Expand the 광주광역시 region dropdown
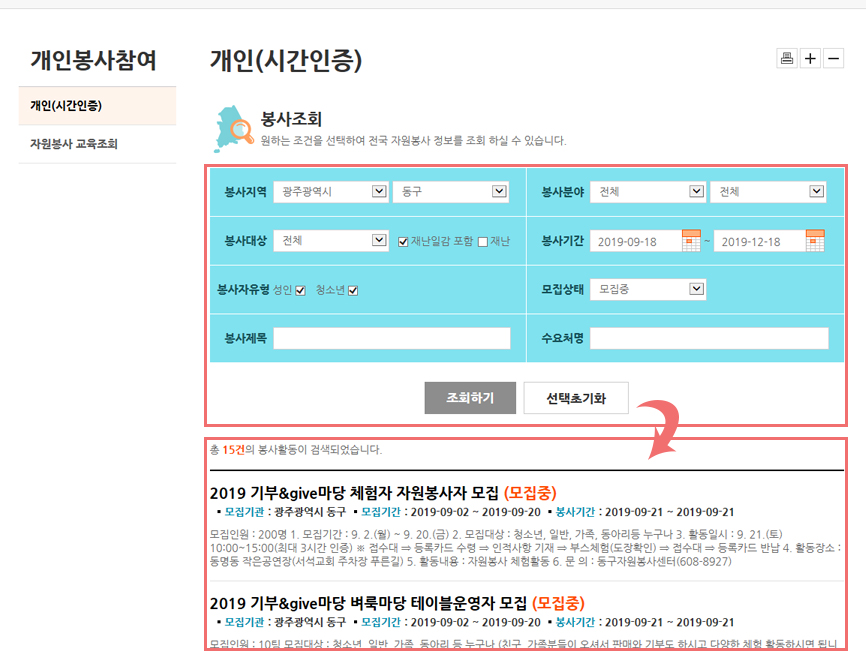866x651 pixels. [331, 192]
